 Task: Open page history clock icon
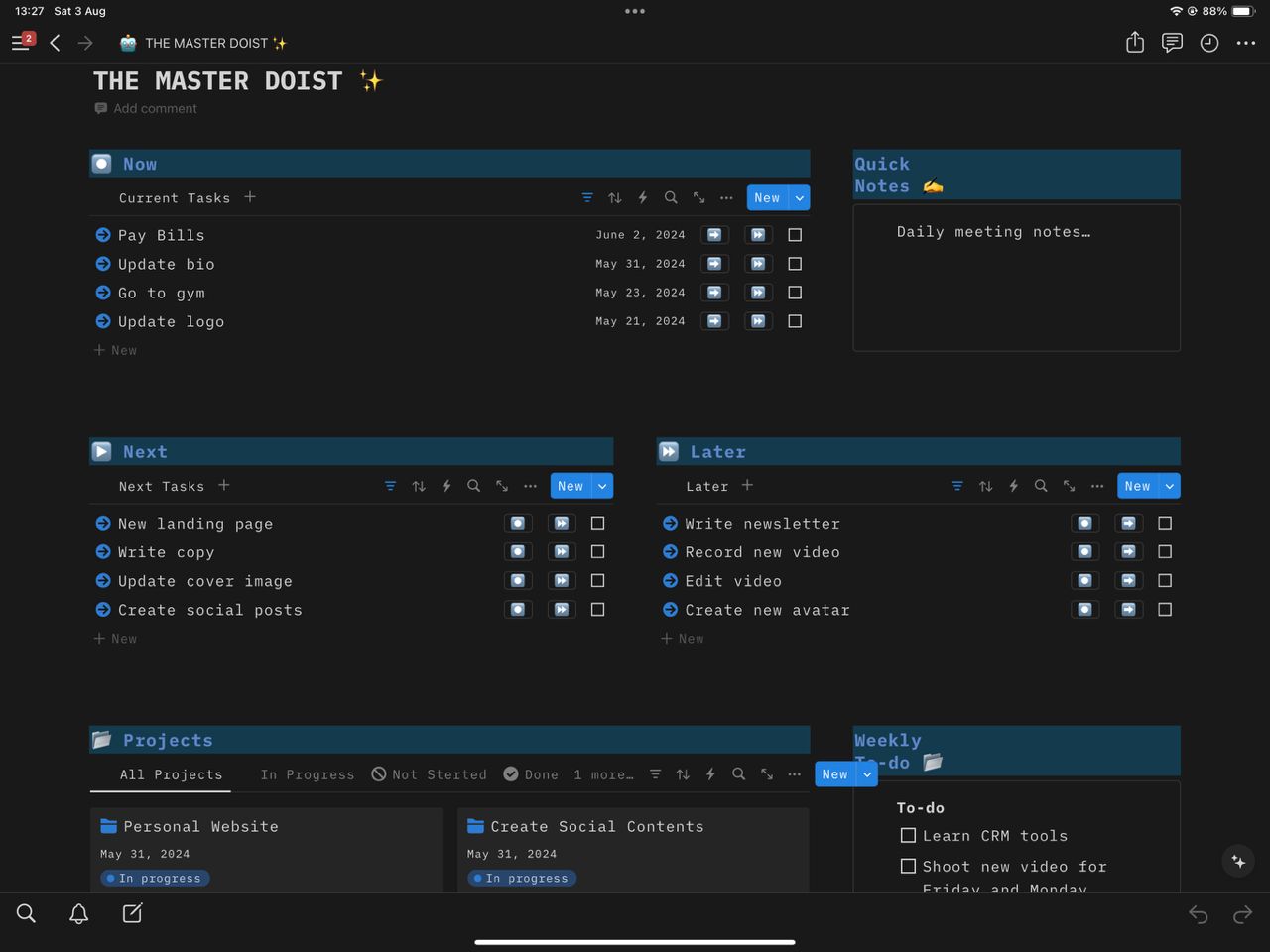(x=1208, y=43)
